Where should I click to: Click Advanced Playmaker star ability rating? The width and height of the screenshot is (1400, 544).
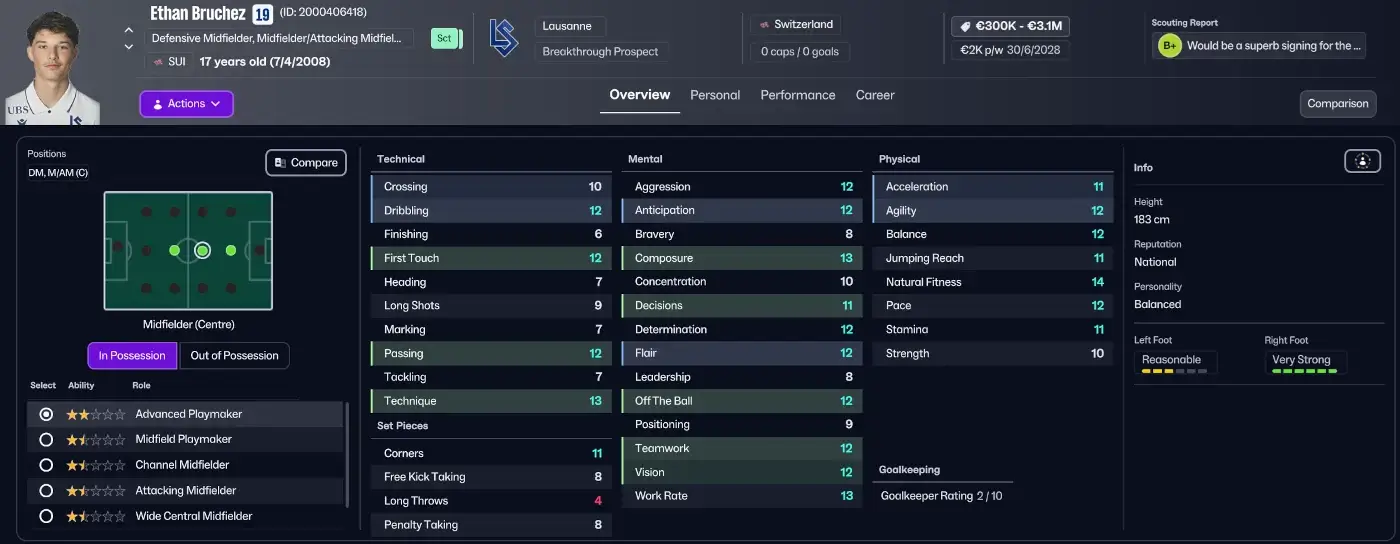(x=96, y=414)
